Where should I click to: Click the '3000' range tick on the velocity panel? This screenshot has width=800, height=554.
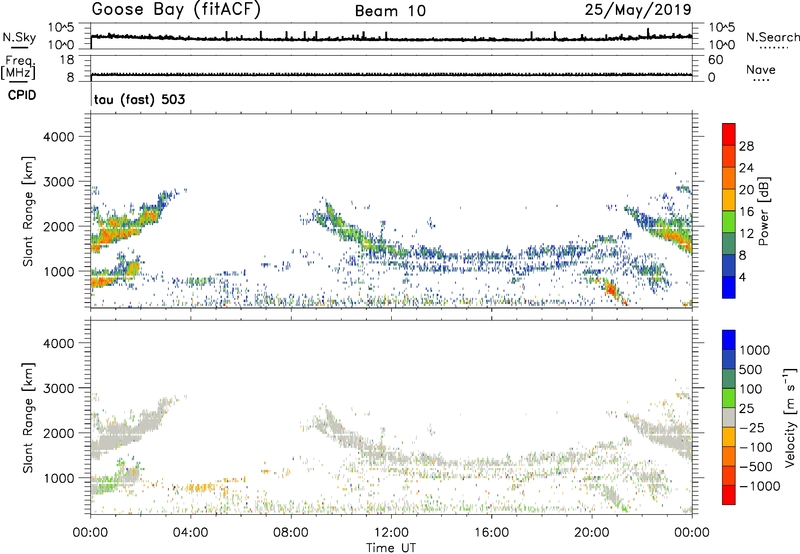(58, 388)
